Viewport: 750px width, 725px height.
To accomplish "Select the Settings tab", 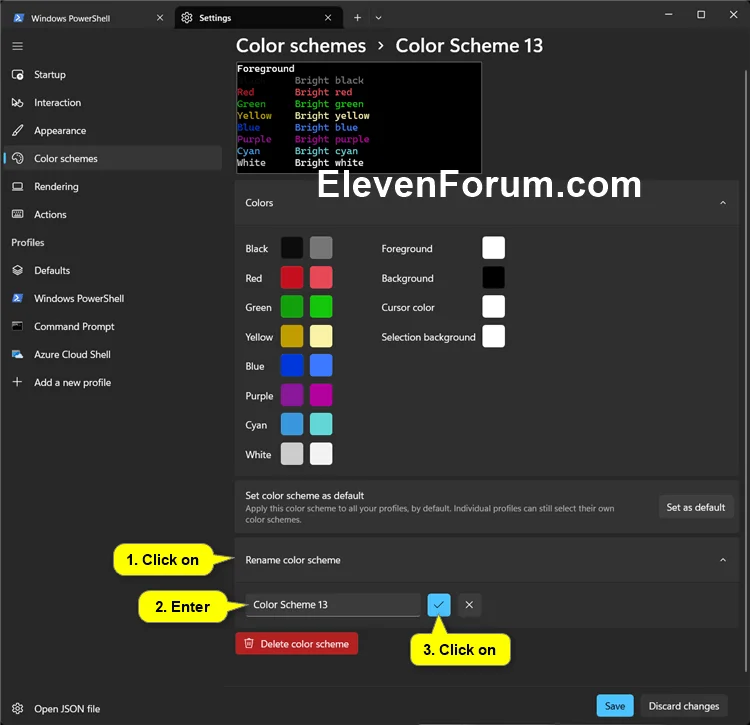I will tap(258, 18).
